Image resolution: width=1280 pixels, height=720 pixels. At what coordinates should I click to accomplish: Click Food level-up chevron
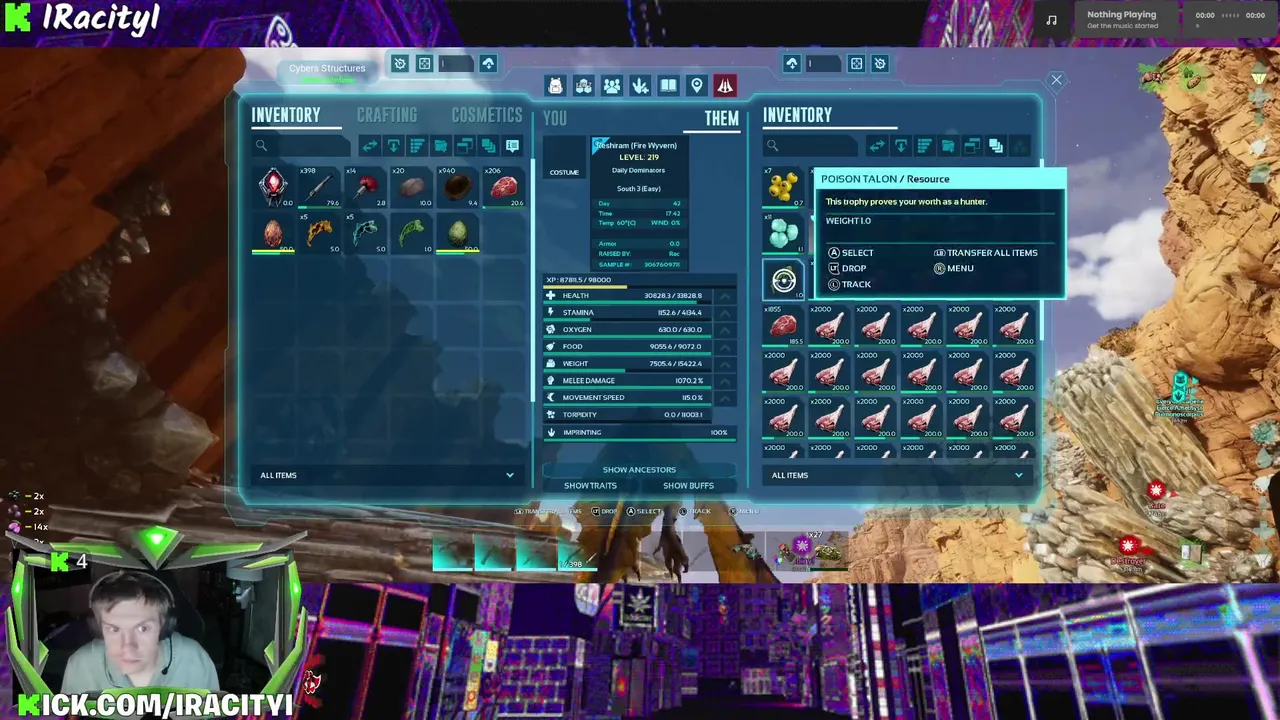click(725, 347)
